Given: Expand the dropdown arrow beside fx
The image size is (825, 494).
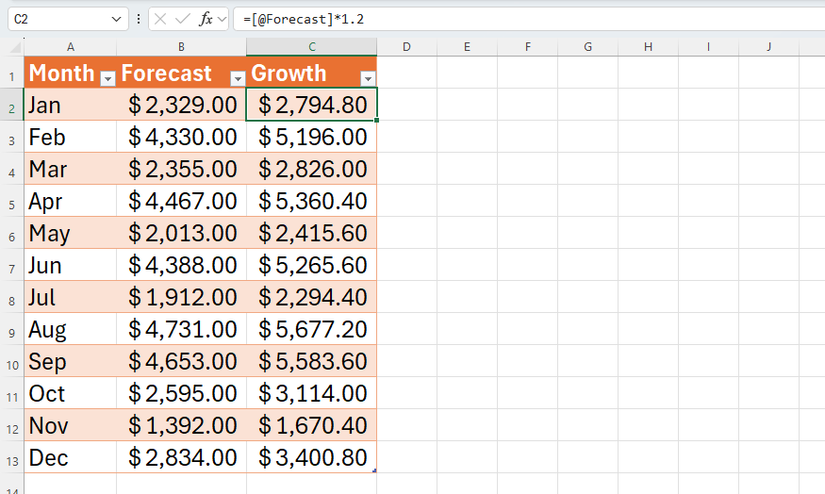Looking at the screenshot, I should tap(222, 19).
